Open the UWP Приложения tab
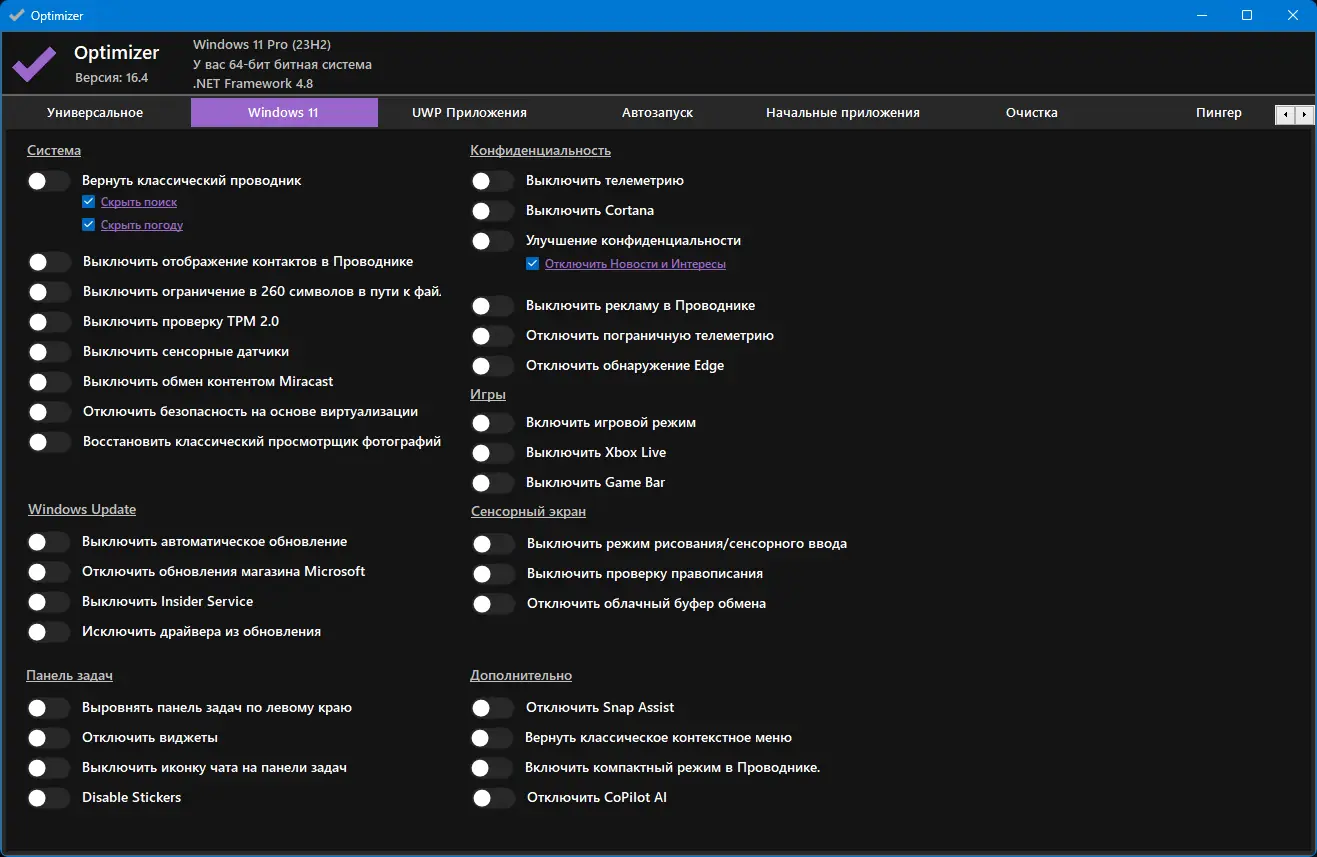Image resolution: width=1317 pixels, height=857 pixels. point(469,113)
